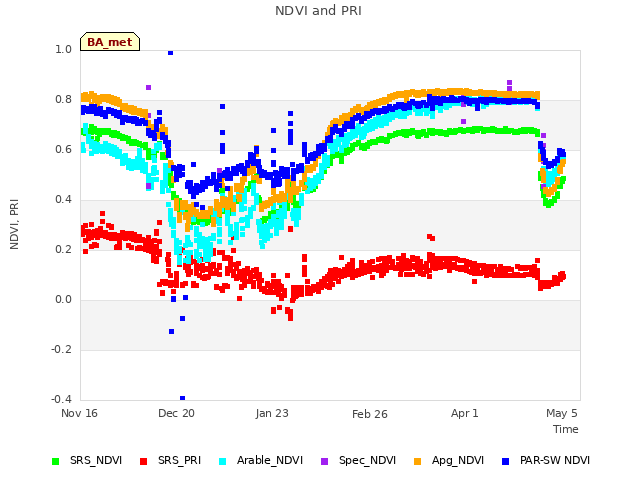Click the green SRS_NDVI legend swatch

point(56,461)
